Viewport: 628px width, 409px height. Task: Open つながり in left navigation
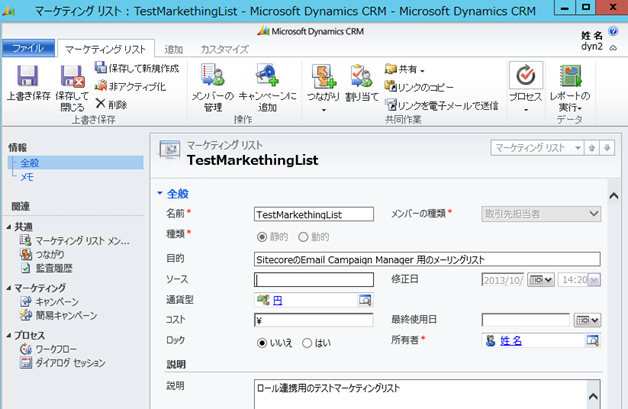[42, 254]
